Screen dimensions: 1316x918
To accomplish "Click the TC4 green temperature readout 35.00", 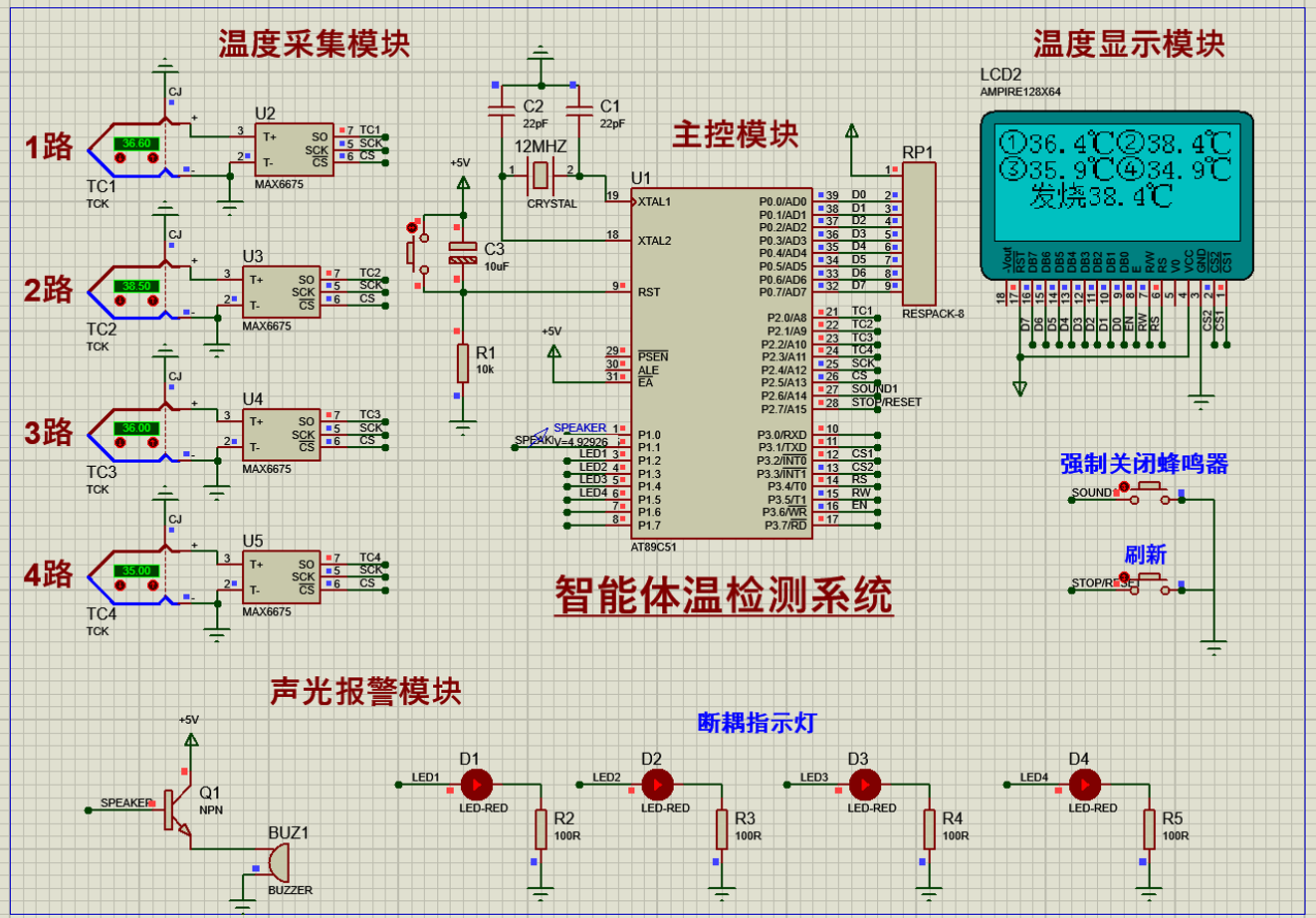I will [137, 571].
